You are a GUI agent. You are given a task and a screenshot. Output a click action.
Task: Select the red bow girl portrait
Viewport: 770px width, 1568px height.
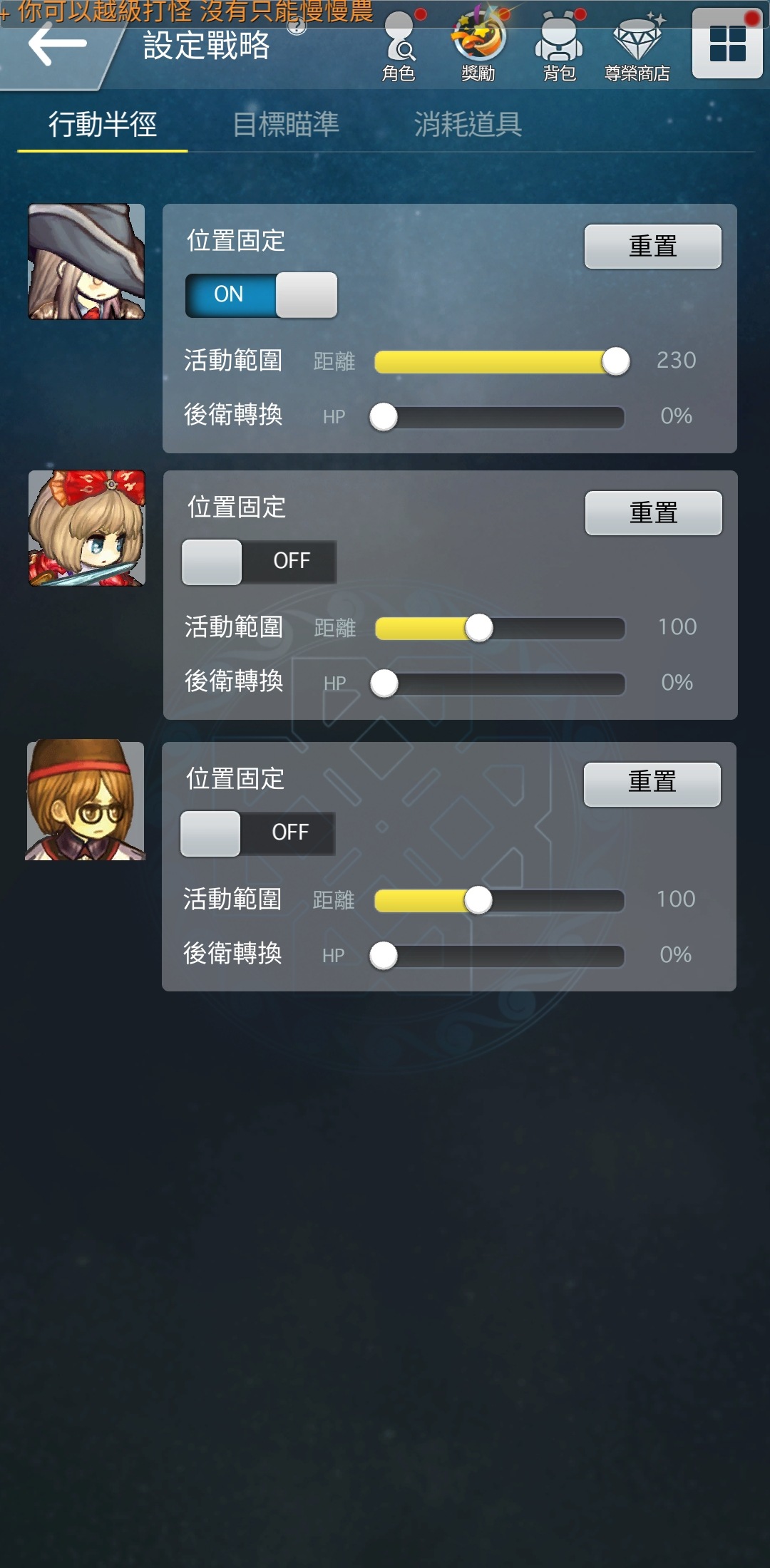[86, 528]
